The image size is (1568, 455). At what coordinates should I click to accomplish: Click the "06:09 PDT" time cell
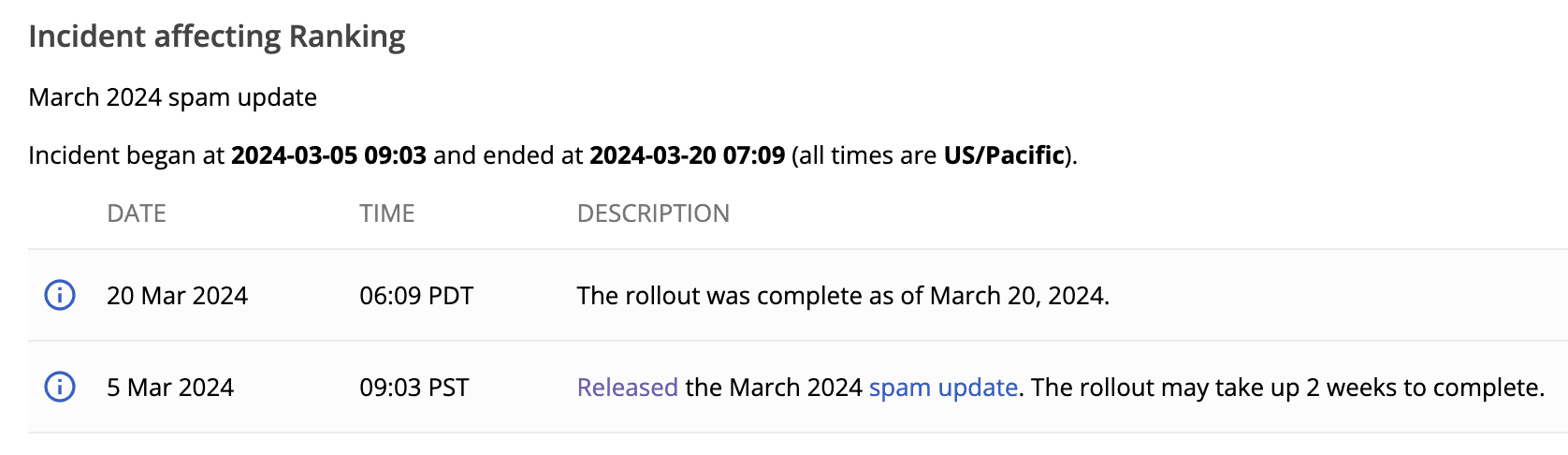(416, 296)
